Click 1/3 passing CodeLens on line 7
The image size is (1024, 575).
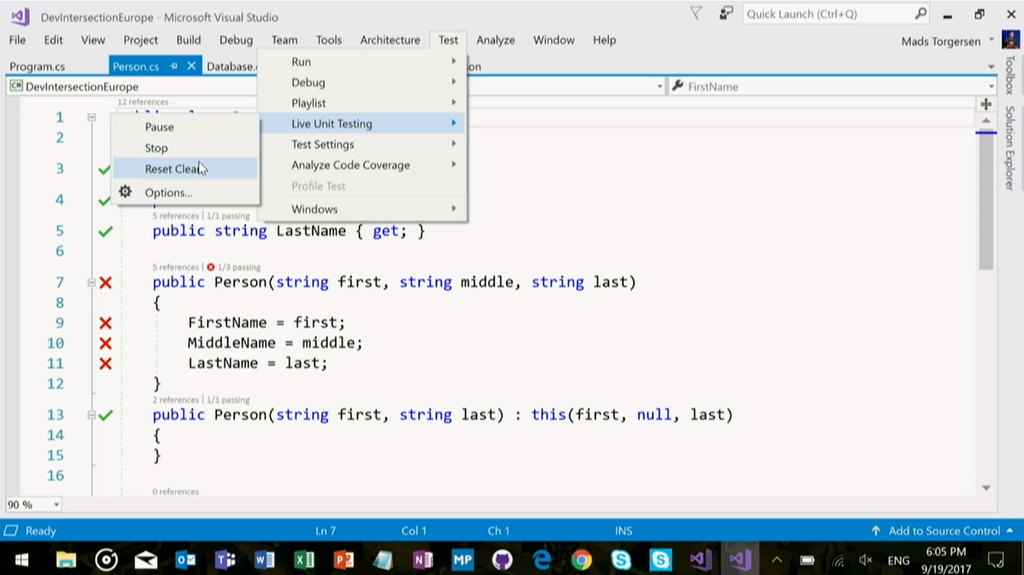238,267
